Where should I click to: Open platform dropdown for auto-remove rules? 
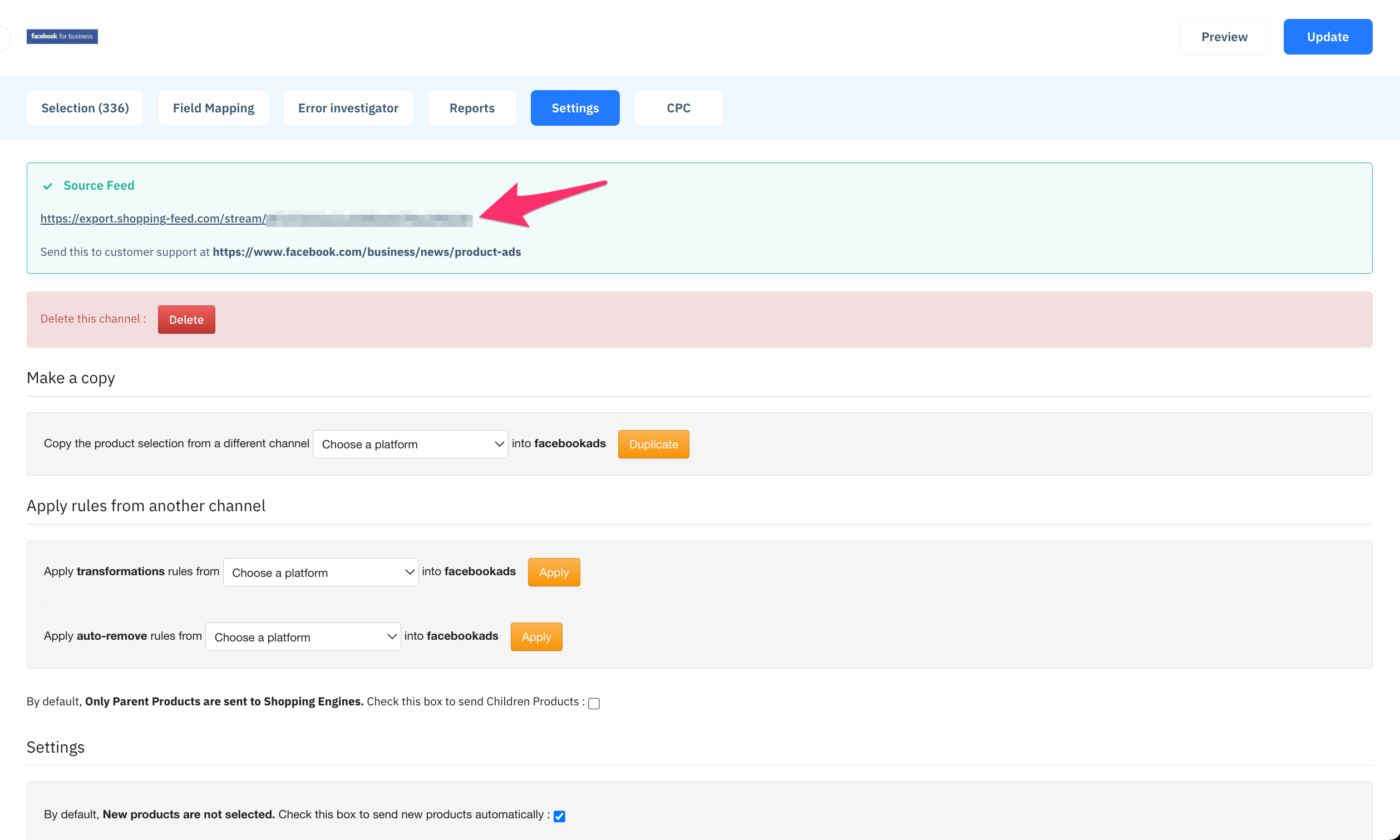pos(303,637)
